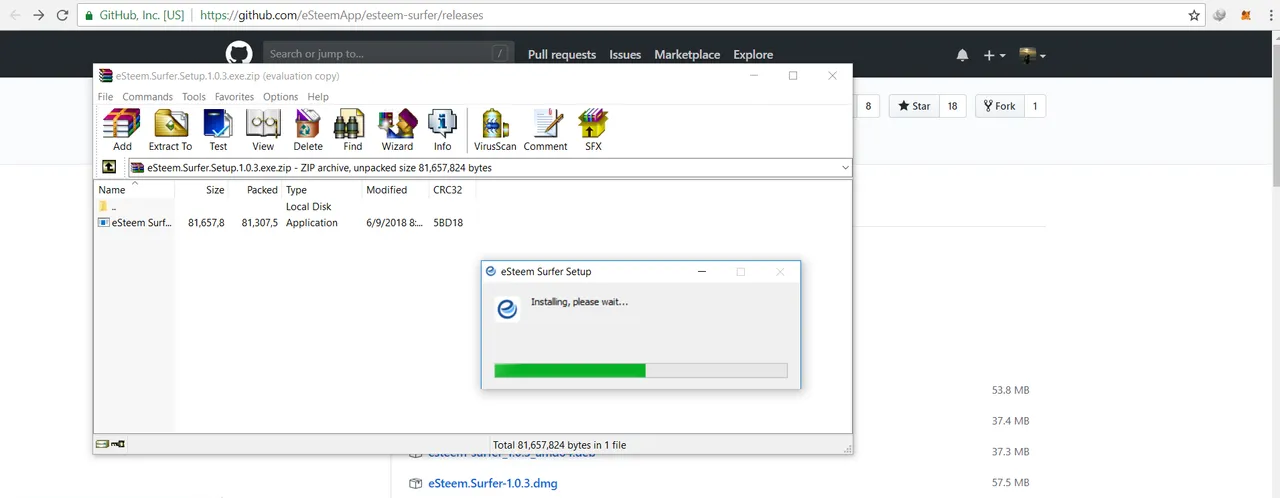Open the GitHub user avatar menu
The image size is (1280, 498).
tap(1032, 55)
